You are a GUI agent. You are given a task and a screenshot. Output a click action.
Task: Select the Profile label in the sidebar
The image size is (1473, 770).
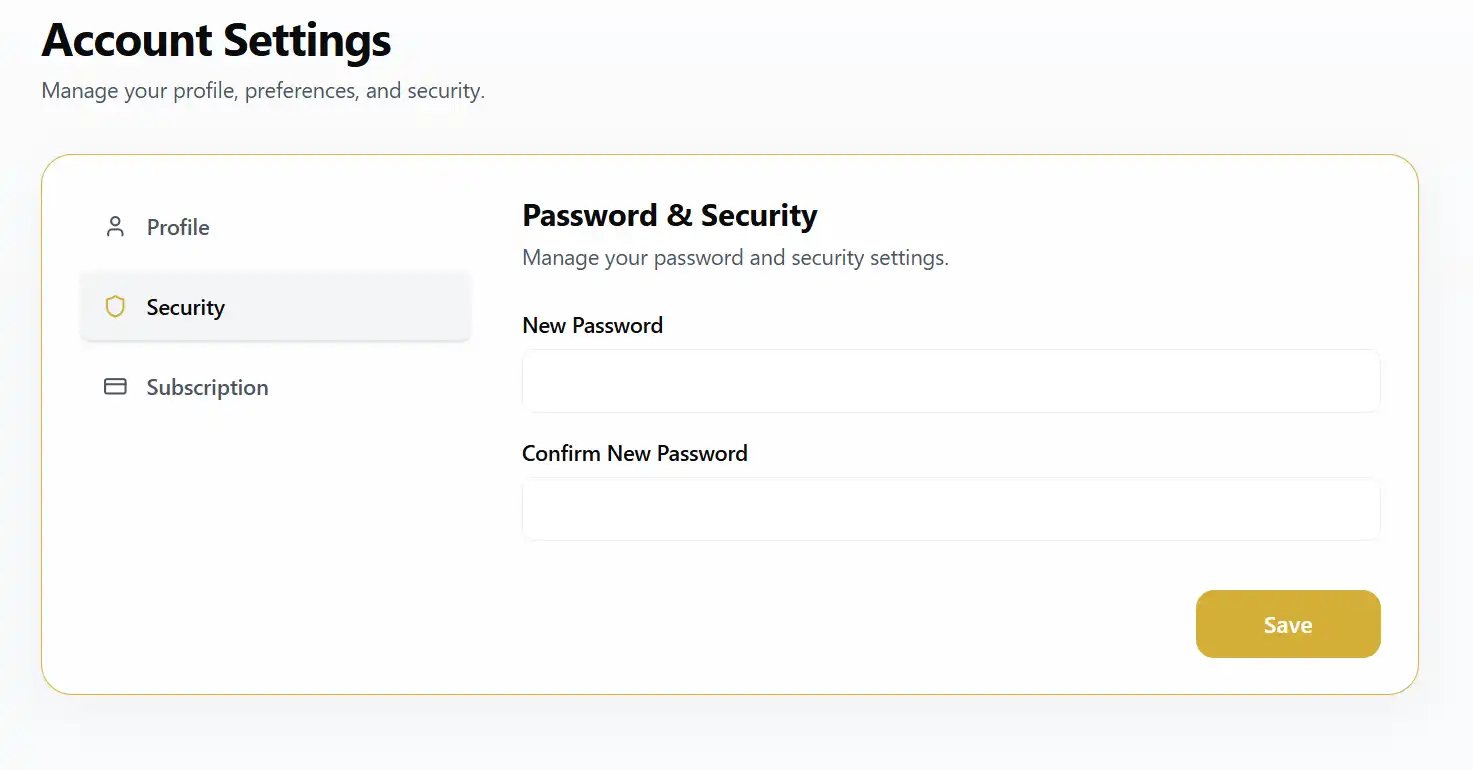point(177,227)
